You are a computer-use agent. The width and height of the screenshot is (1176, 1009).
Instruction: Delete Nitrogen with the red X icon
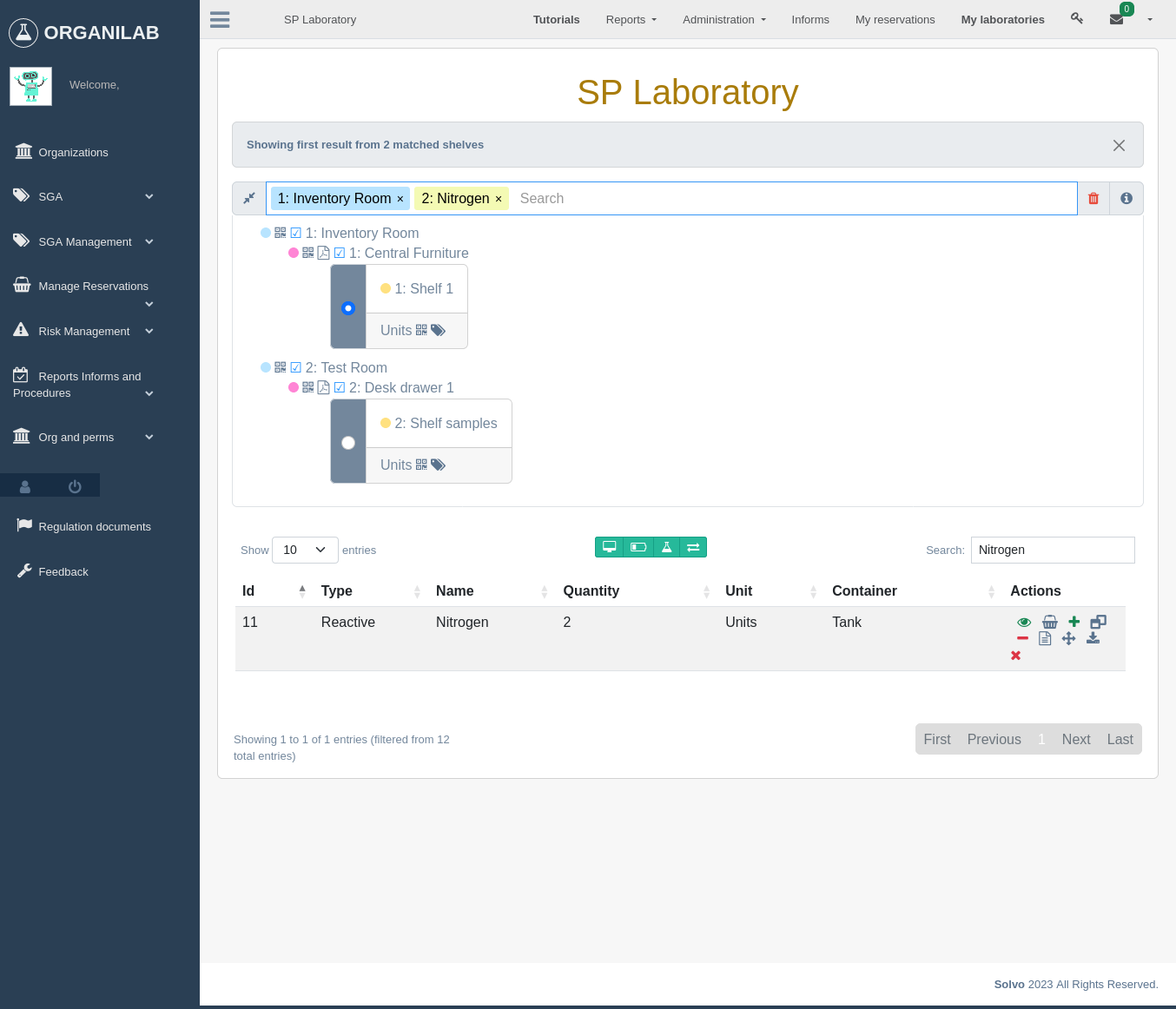pyautogui.click(x=1016, y=656)
